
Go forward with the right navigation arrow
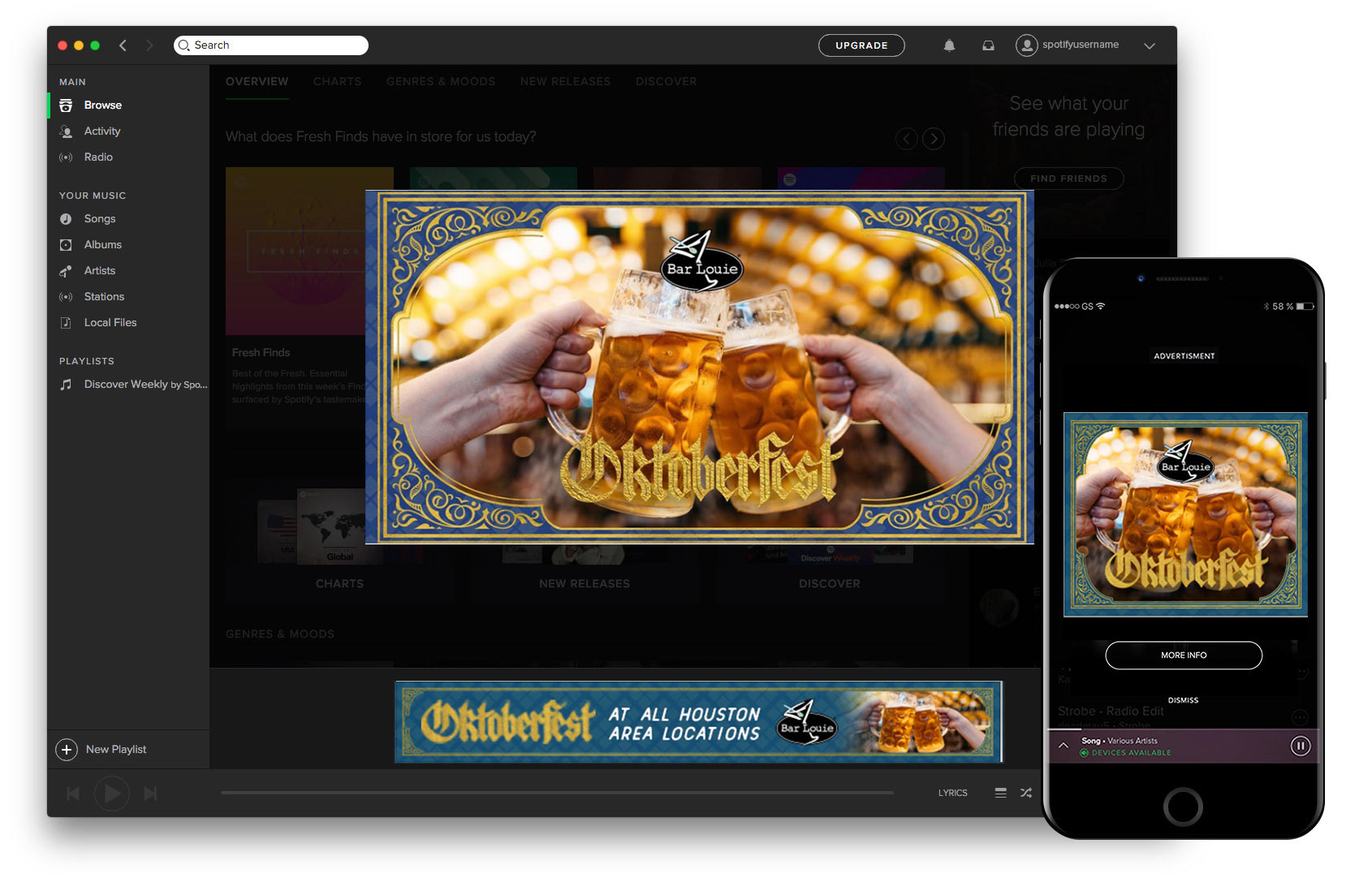pyautogui.click(x=149, y=45)
